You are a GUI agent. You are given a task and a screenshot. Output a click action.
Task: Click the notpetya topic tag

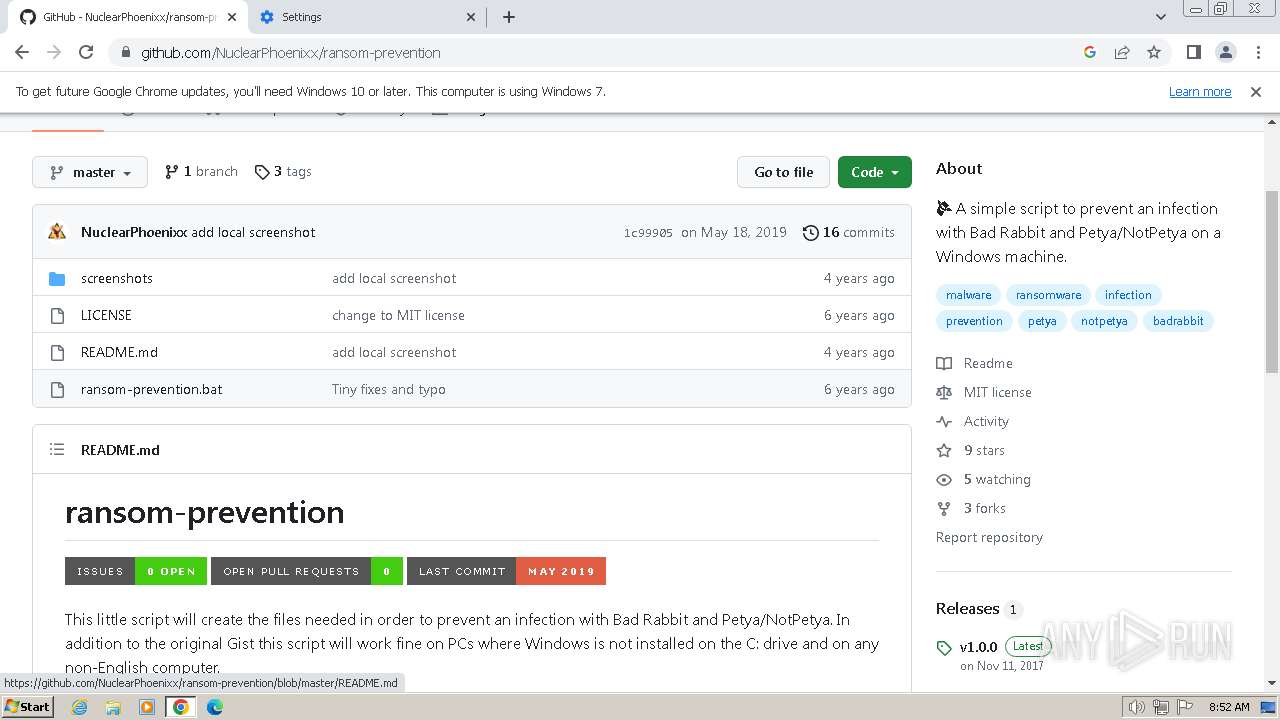click(x=1104, y=321)
